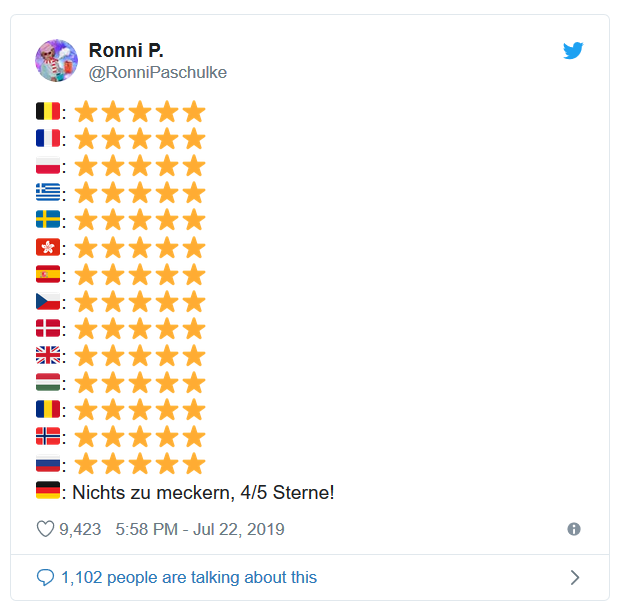
Task: Click the 9,423 likes count
Action: click(x=80, y=529)
